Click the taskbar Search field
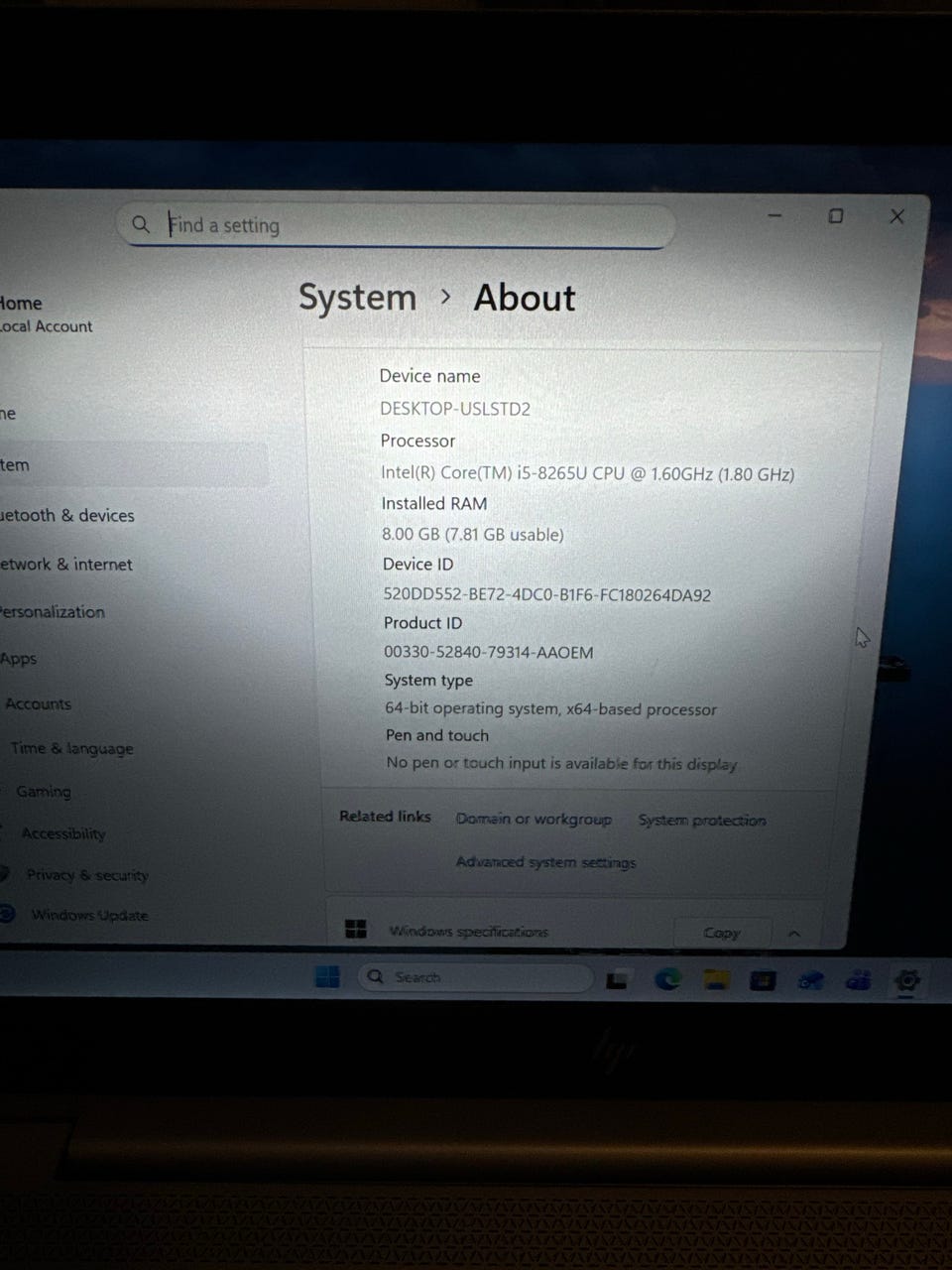952x1270 pixels. click(475, 977)
